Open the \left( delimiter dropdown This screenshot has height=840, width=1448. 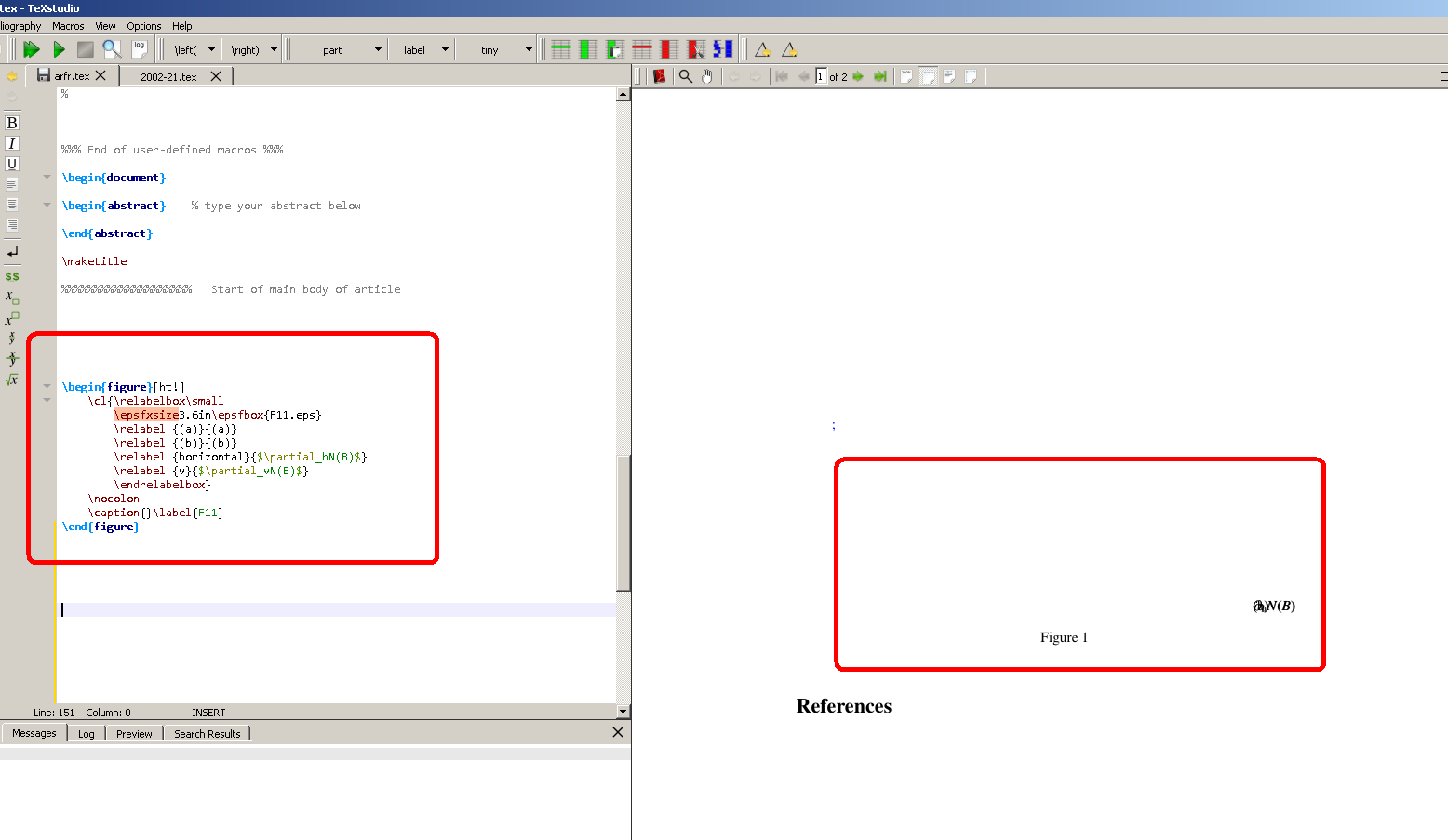click(212, 49)
